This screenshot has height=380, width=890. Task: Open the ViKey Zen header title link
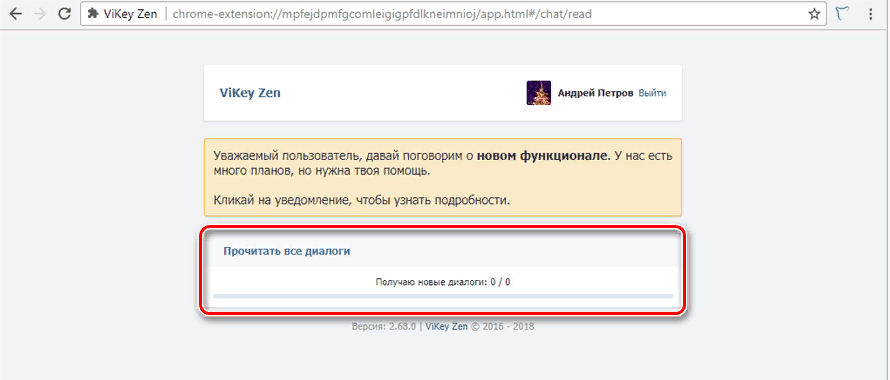[x=250, y=93]
